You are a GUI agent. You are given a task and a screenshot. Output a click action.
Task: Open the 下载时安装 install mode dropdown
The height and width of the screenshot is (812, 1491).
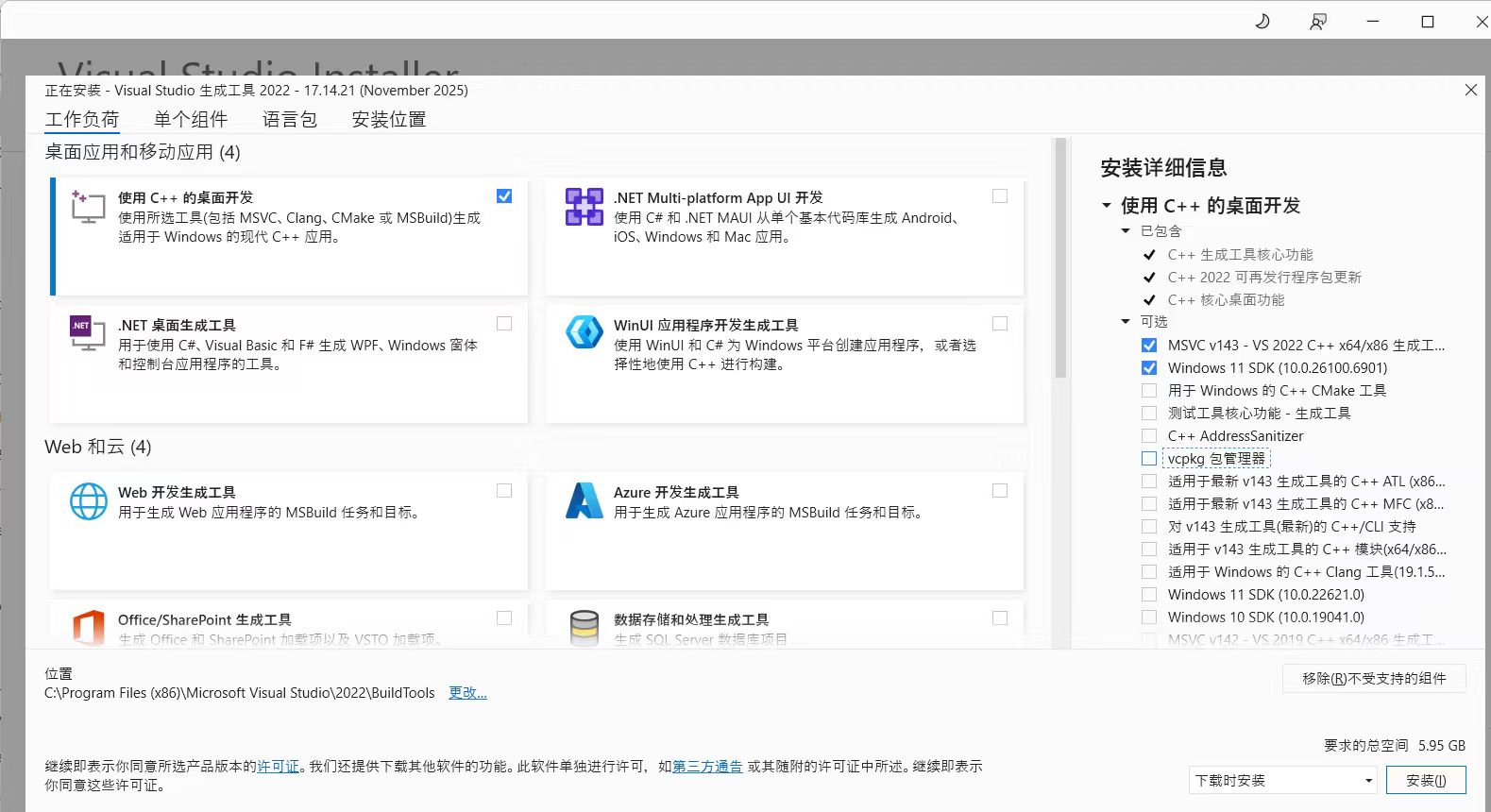pyautogui.click(x=1282, y=781)
